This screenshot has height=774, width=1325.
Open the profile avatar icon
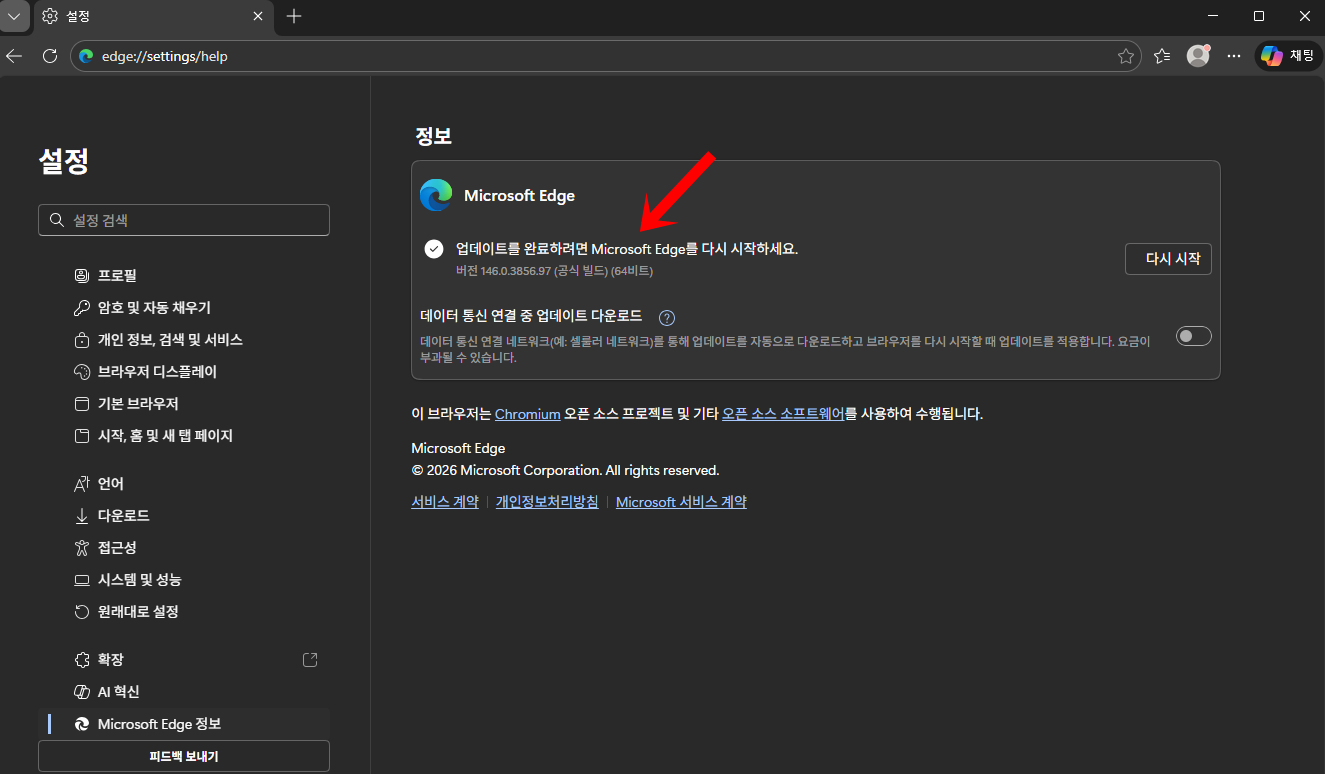tap(1198, 56)
